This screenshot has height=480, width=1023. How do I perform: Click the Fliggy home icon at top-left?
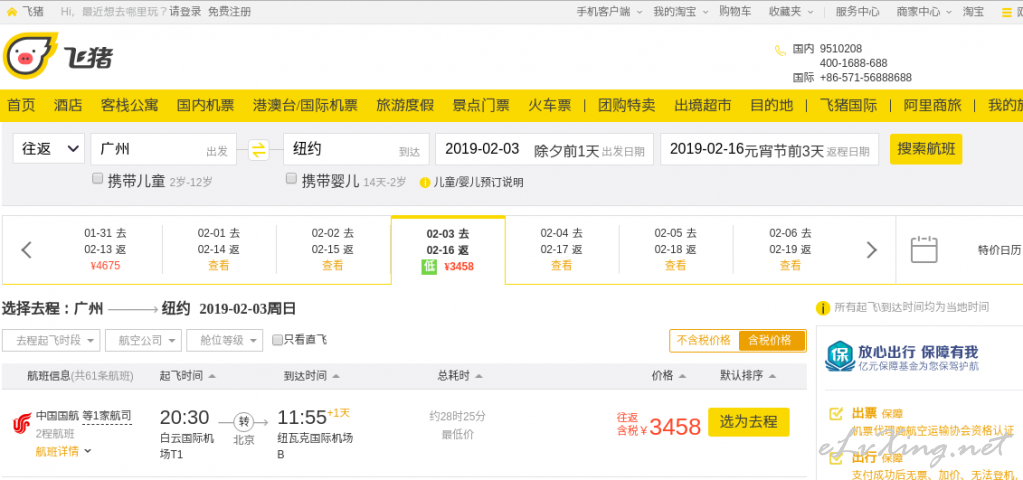(11, 12)
